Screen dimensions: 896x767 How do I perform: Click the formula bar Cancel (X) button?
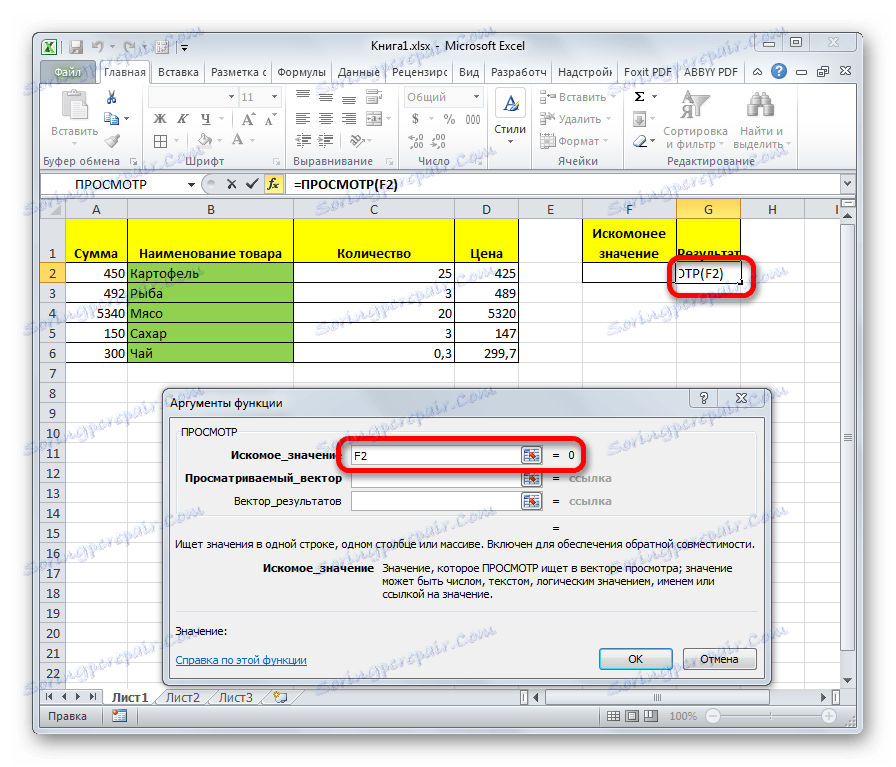(x=231, y=184)
